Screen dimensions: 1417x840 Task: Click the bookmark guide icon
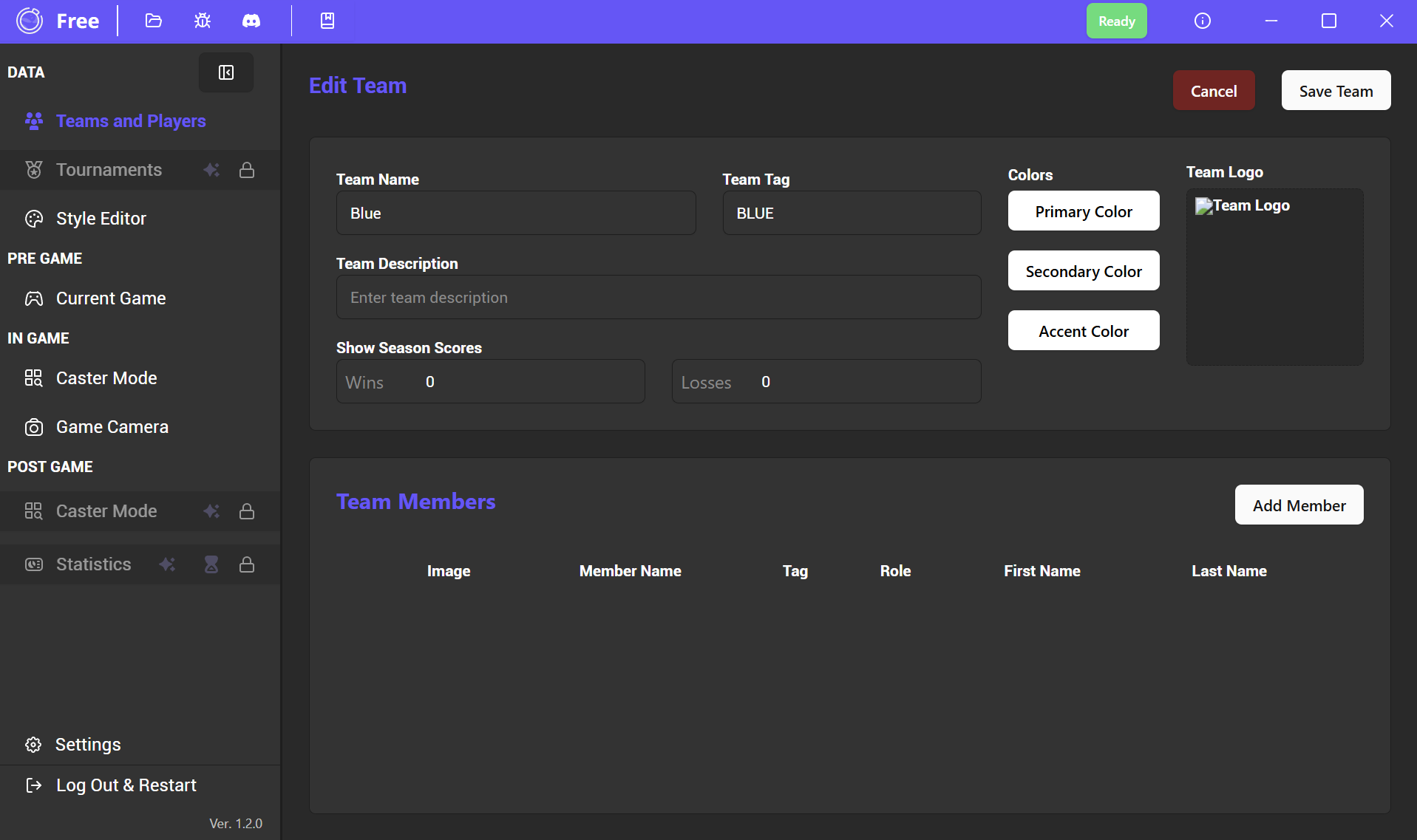[327, 21]
